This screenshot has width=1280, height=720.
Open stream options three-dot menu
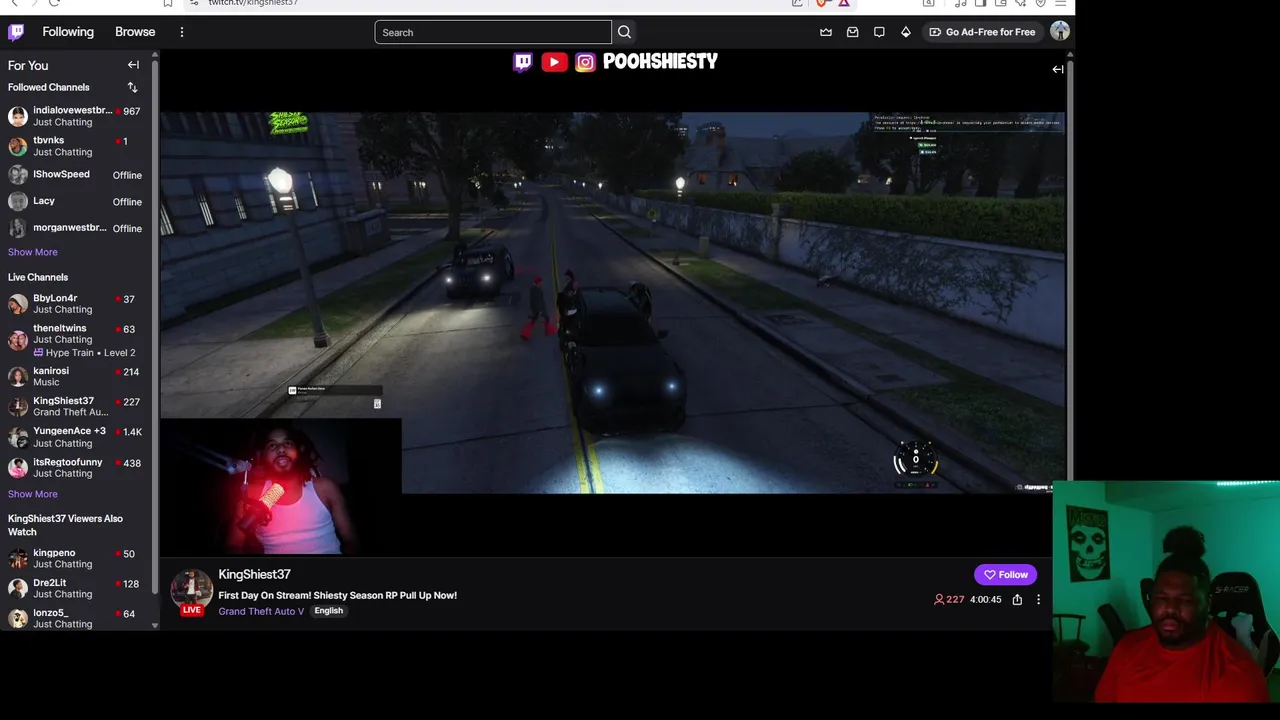click(1038, 600)
